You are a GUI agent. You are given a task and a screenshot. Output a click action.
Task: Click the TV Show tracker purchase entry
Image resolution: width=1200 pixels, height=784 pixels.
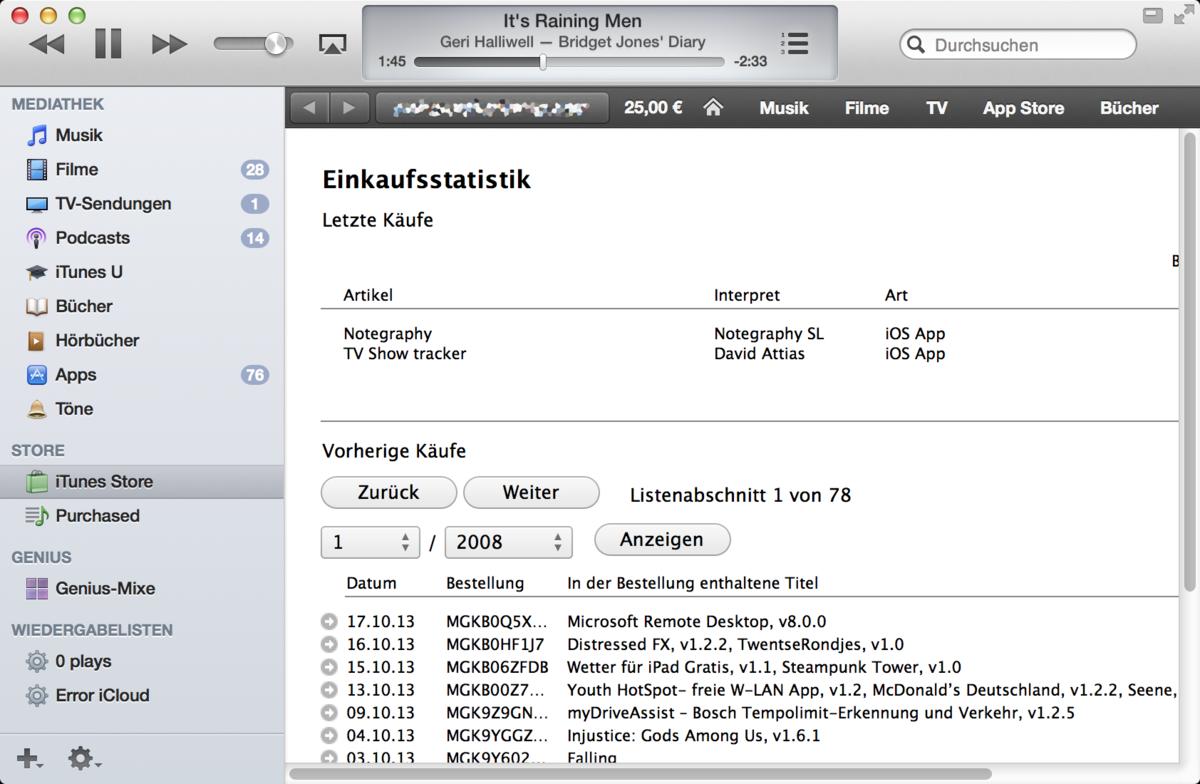pyautogui.click(x=405, y=354)
